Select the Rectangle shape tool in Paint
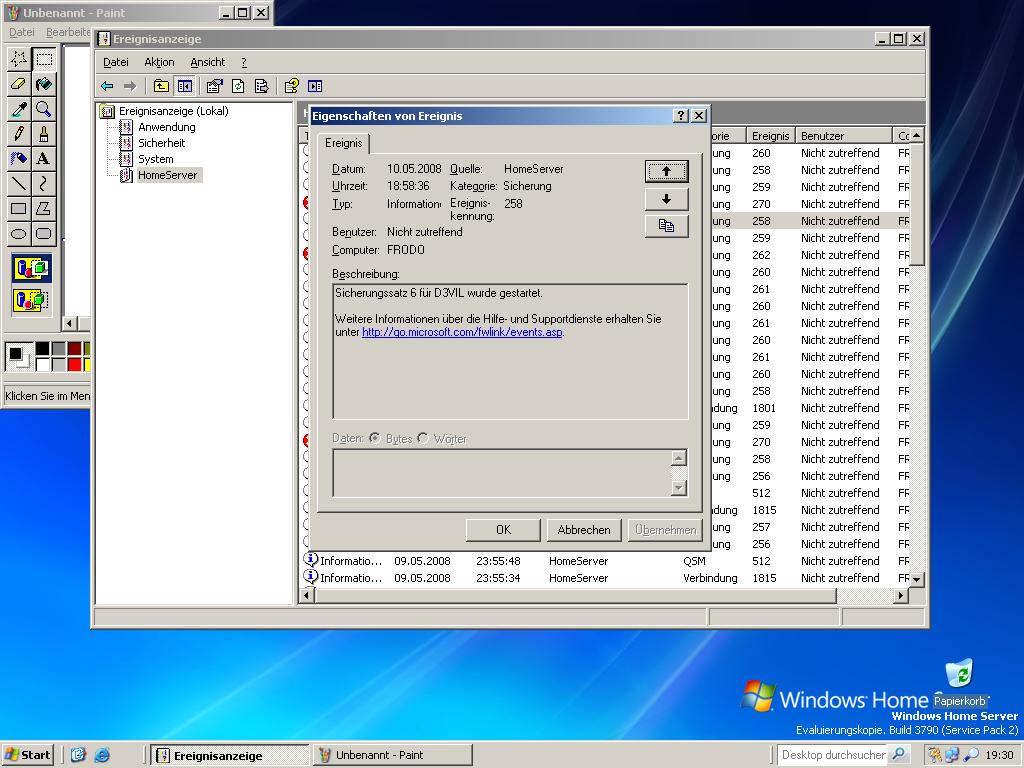This screenshot has height=768, width=1024. point(19,208)
